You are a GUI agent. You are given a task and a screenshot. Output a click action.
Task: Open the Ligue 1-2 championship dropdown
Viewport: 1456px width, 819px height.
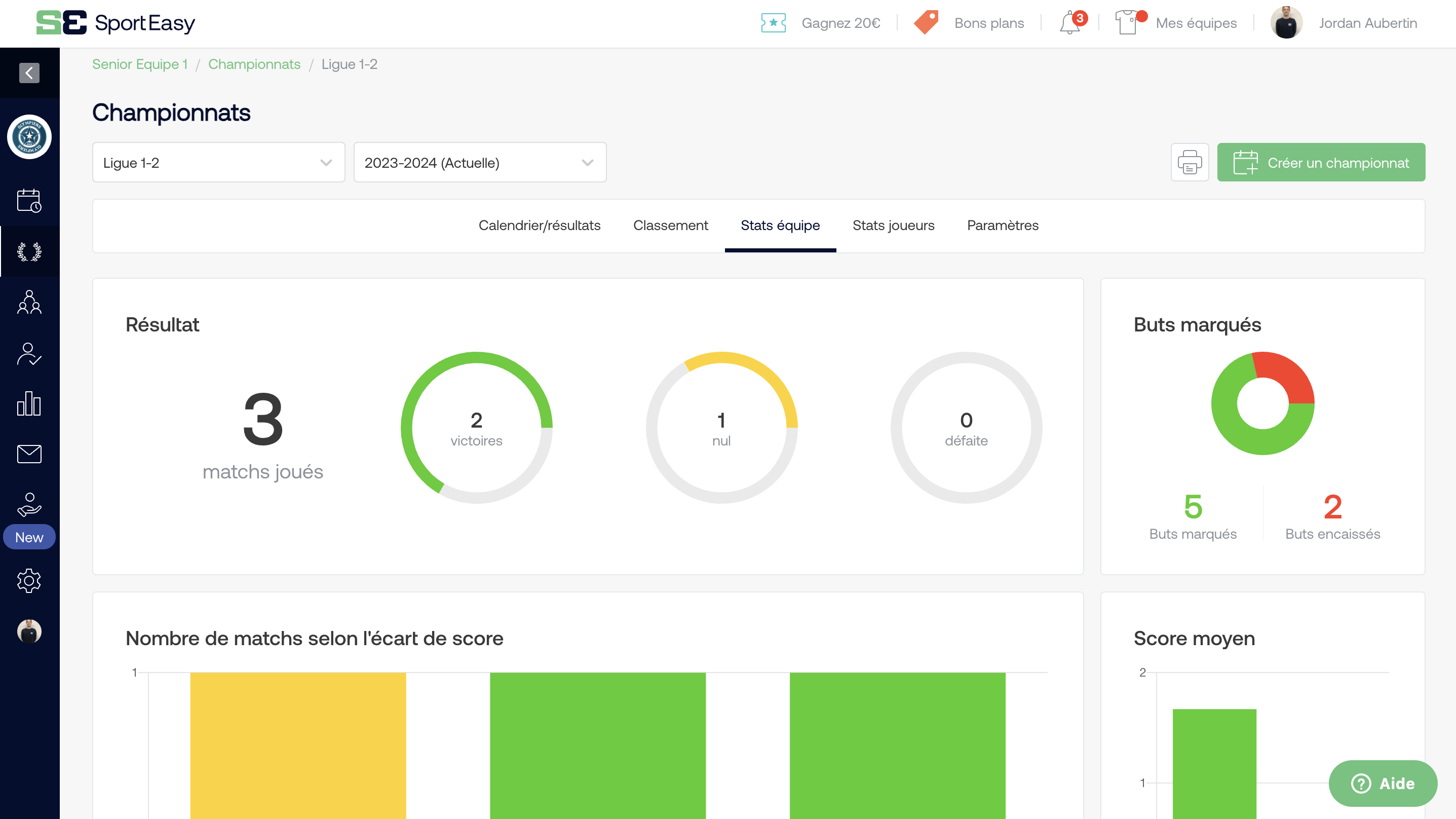pyautogui.click(x=219, y=163)
